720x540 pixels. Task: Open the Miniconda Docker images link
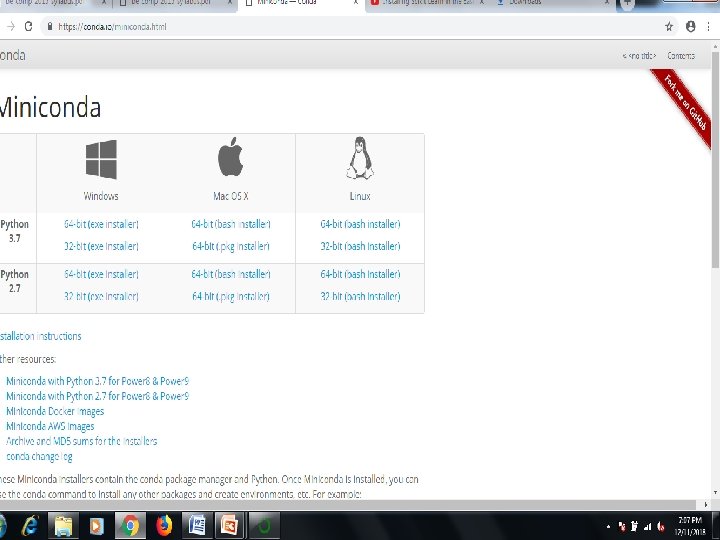tap(55, 411)
